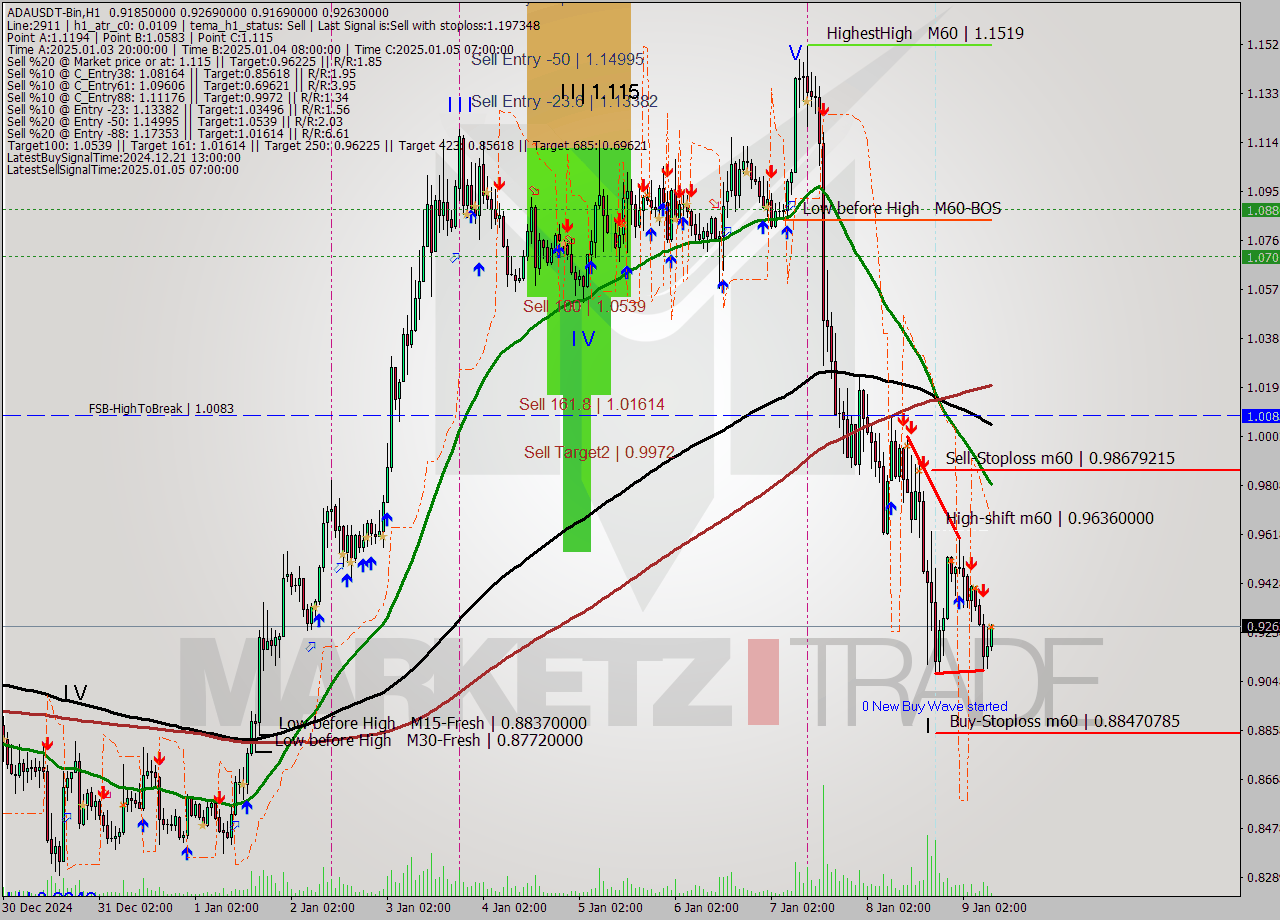
Task: Click the 'Sell %10 @ Entry -23' line
Action: click(x=177, y=109)
